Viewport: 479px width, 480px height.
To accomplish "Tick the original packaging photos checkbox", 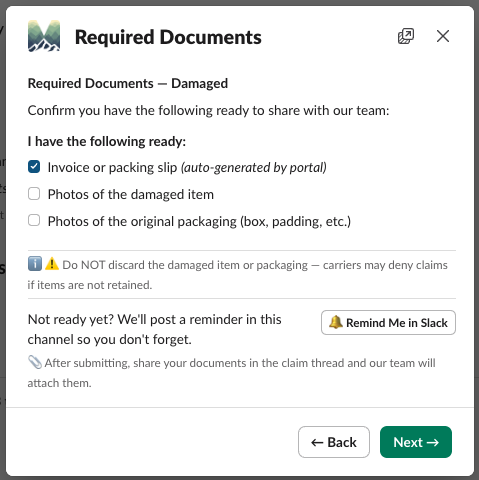I will pyautogui.click(x=34, y=220).
